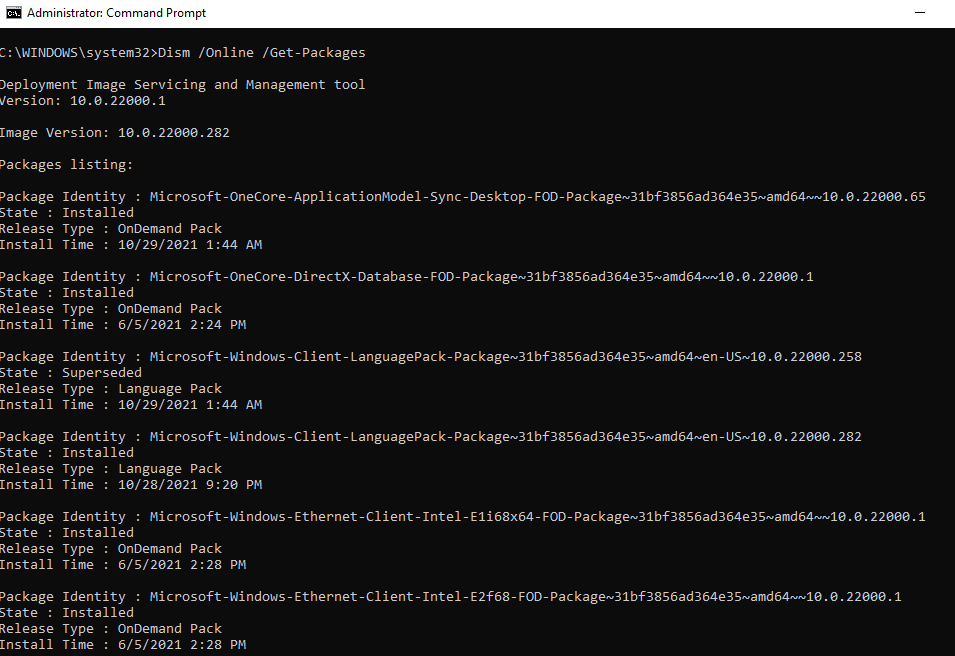Click the DirectX-Database FOD package identity line
Viewport: 955px width, 656px height.
pyautogui.click(x=406, y=276)
